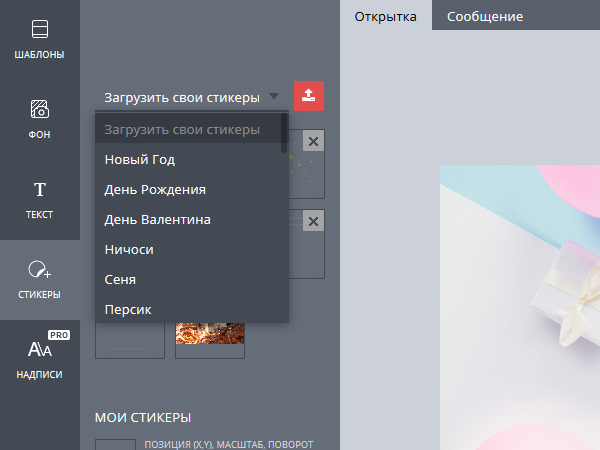The height and width of the screenshot is (450, 600).
Task: Choose Загрузить свои стикеры in list
Action: 188,129
